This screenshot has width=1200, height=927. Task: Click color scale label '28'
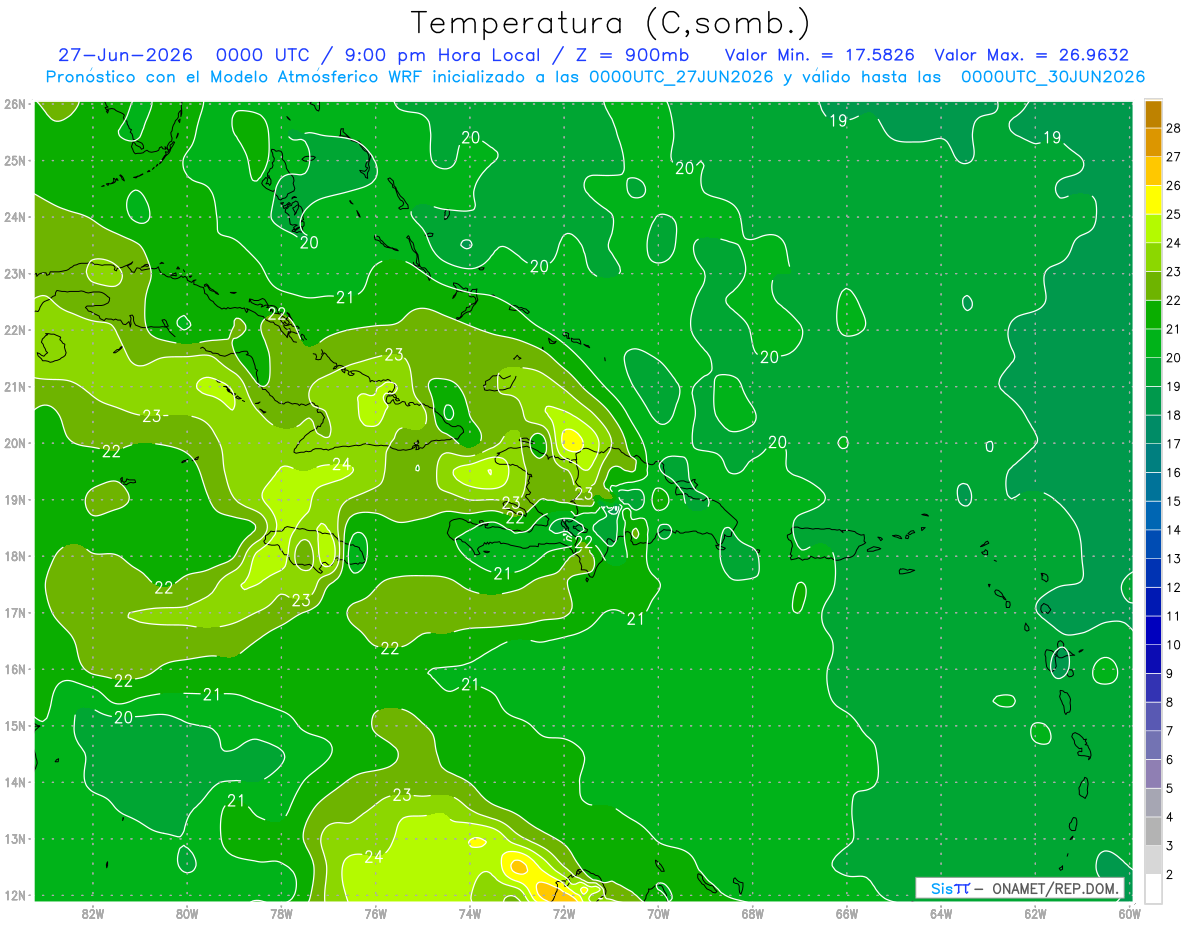1174,128
